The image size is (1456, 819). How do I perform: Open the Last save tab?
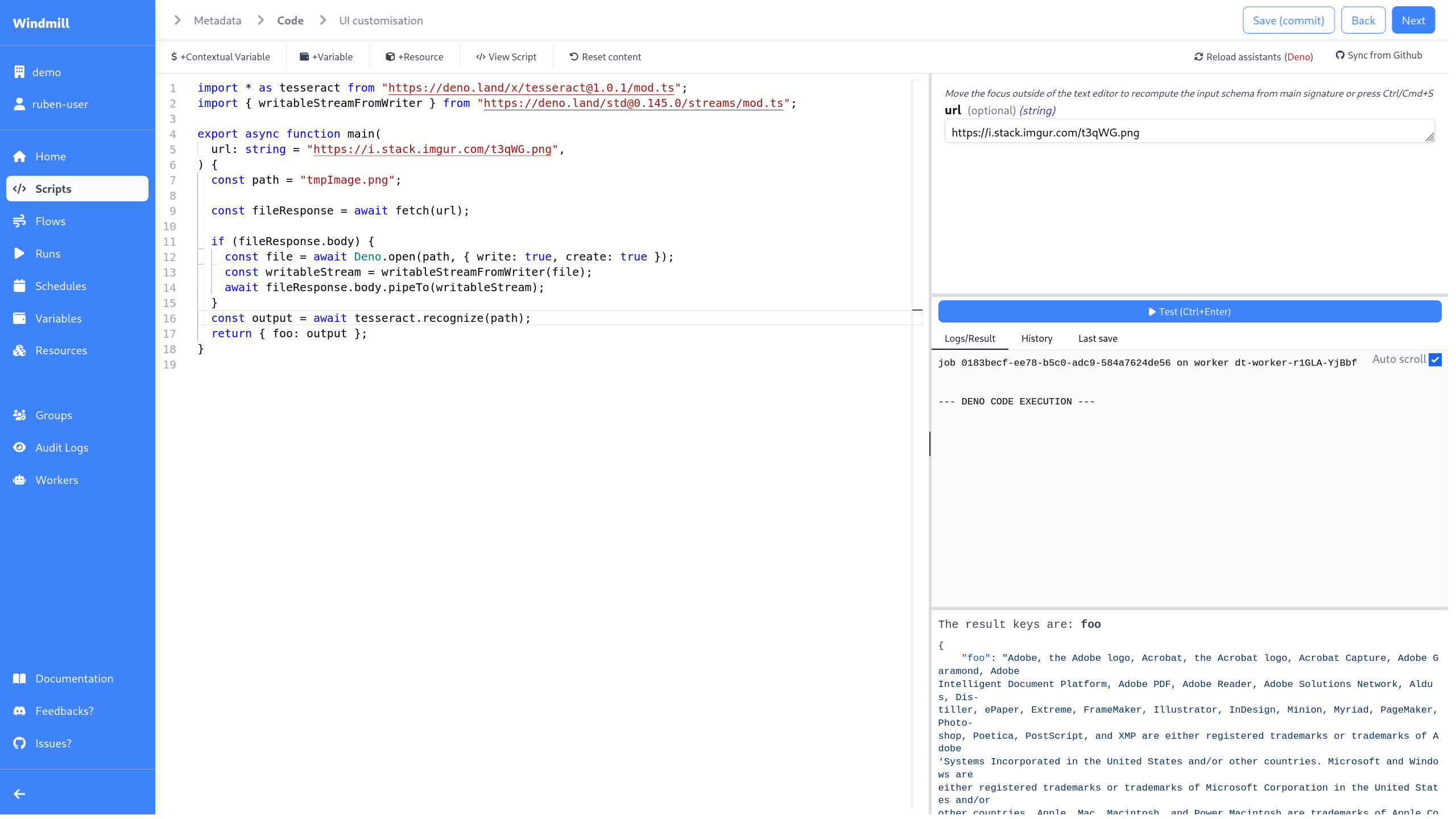[1097, 338]
